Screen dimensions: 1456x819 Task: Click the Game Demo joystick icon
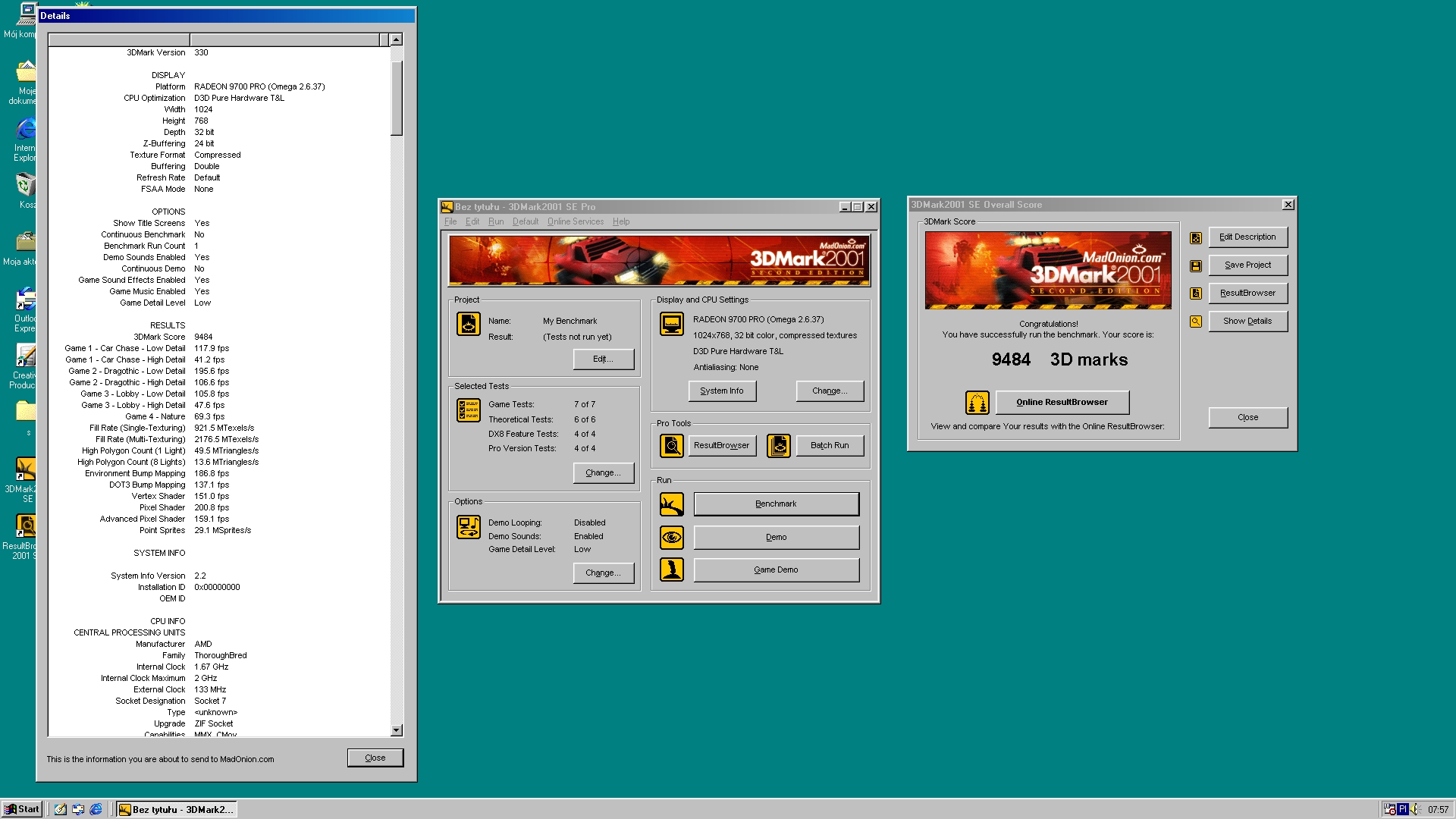(671, 570)
